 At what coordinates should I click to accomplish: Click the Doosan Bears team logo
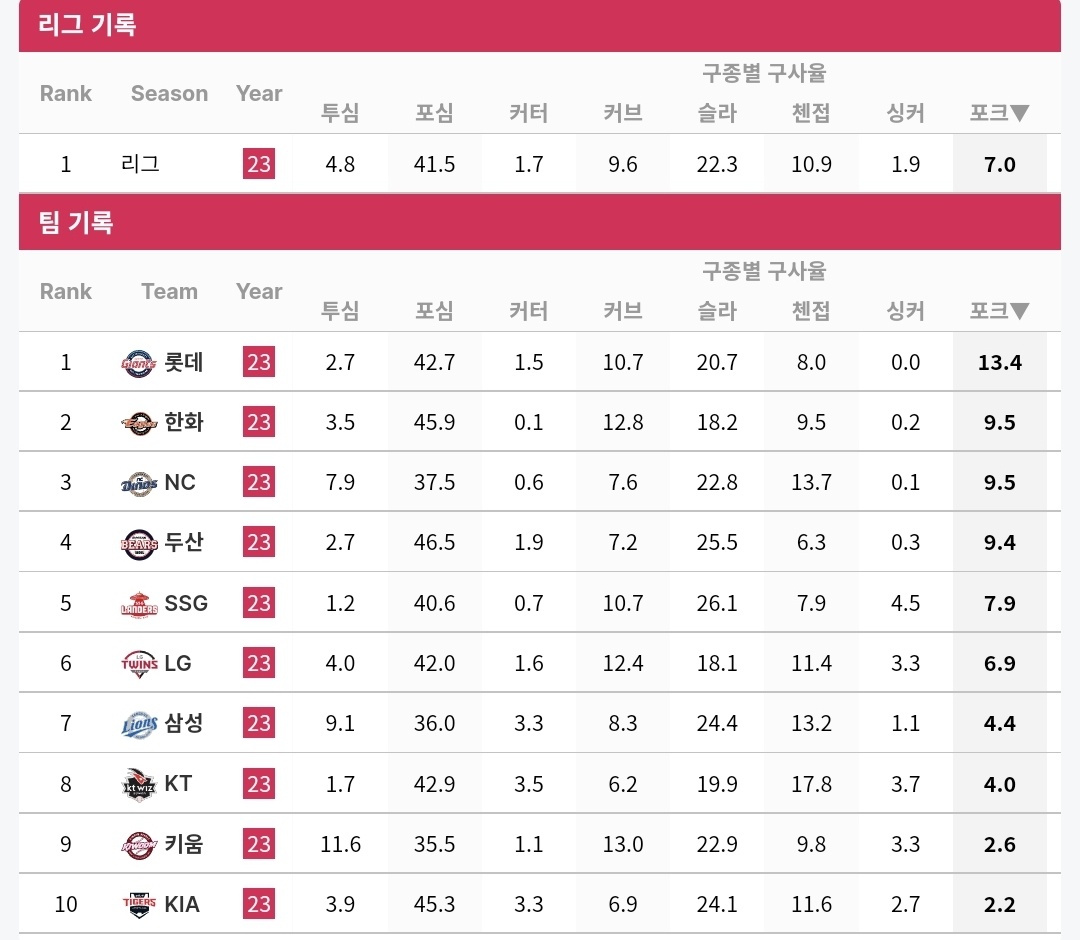point(139,543)
